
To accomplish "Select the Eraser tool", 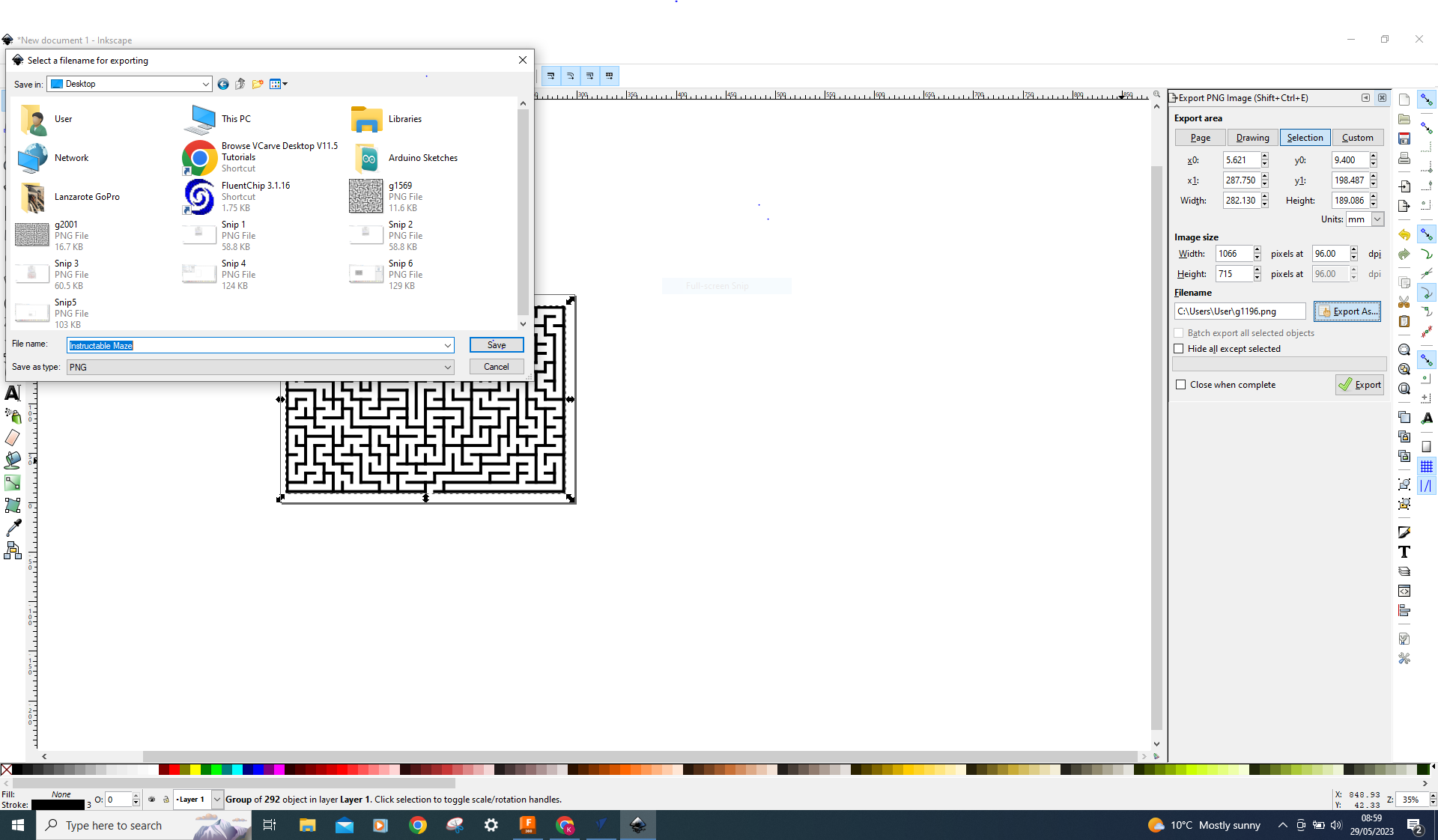I will [13, 437].
